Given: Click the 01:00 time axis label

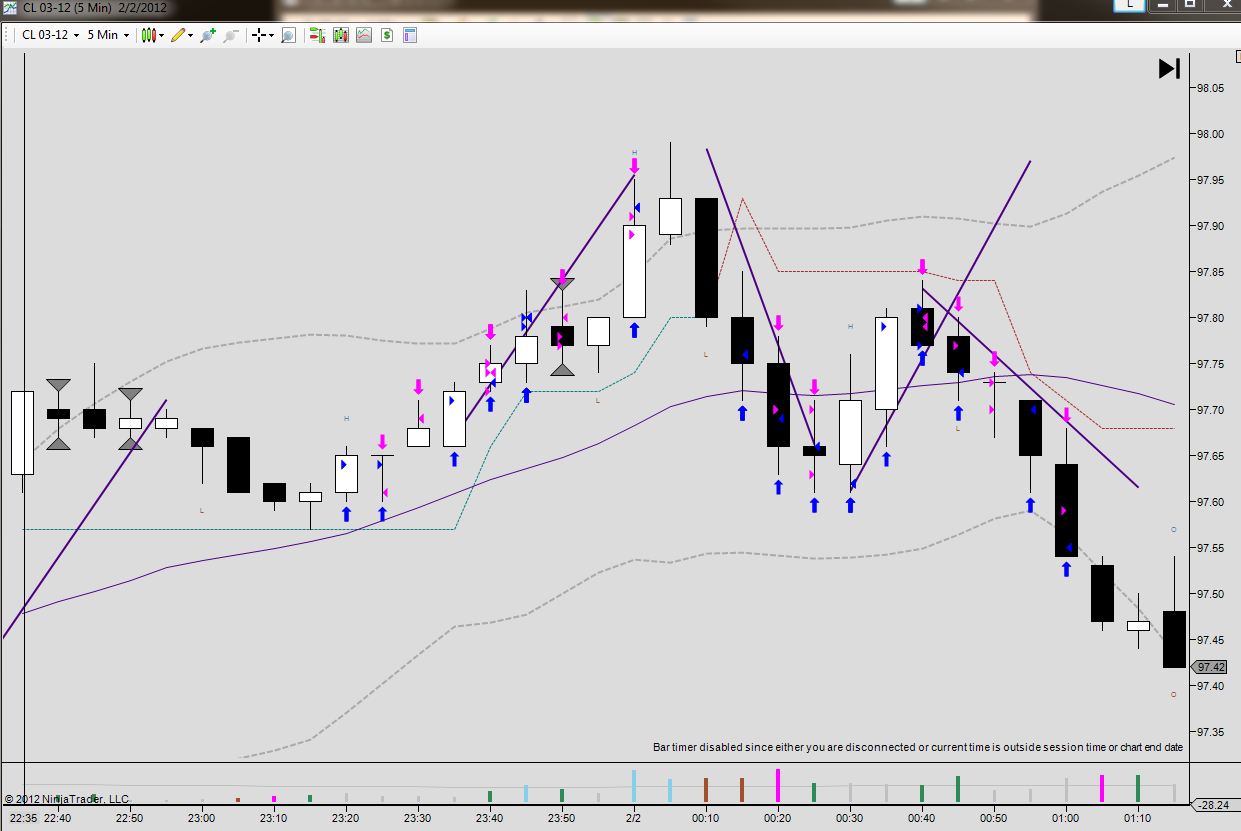Looking at the screenshot, I should 1066,818.
